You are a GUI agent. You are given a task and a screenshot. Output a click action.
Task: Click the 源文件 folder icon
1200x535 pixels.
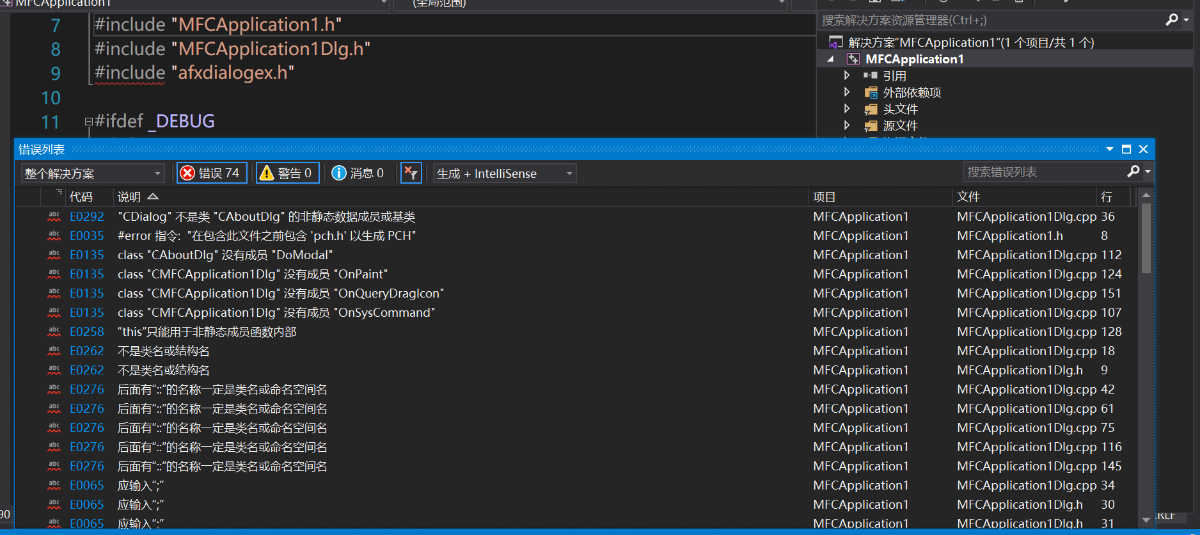[871, 126]
